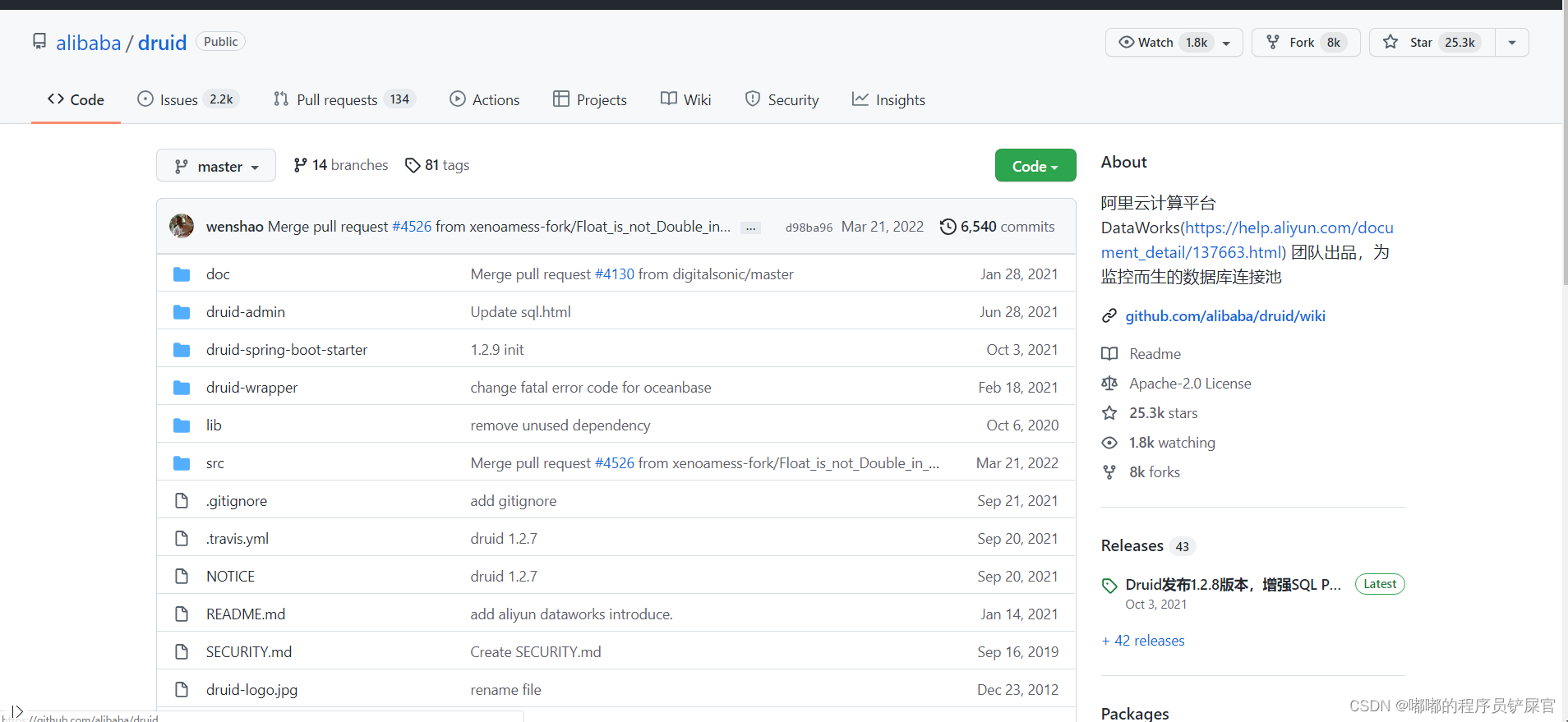Click the 81 tags icon

click(x=413, y=166)
